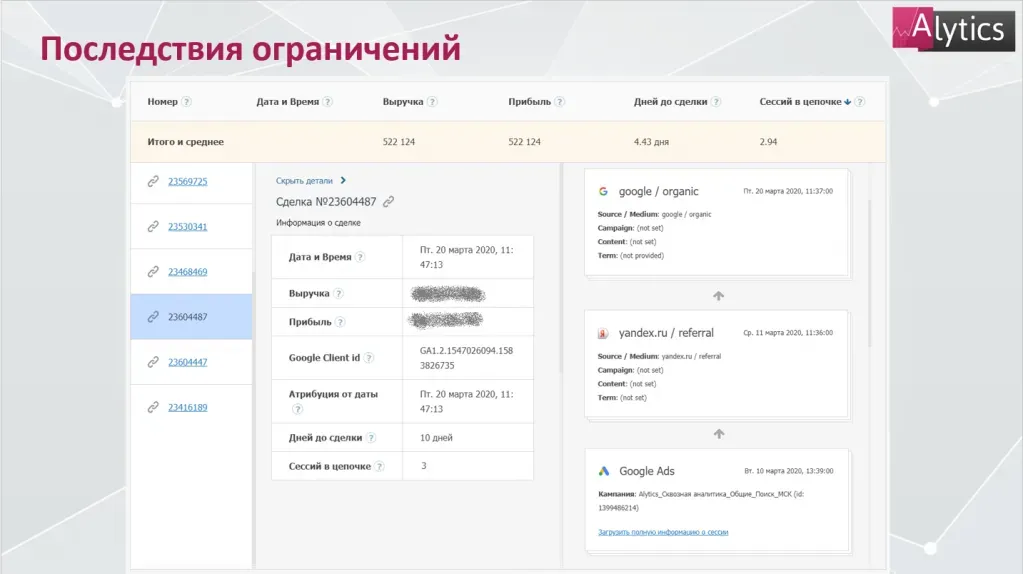Image resolution: width=1023 pixels, height=574 pixels.
Task: Click up arrow between yandex and Google Ads cards
Action: click(718, 434)
